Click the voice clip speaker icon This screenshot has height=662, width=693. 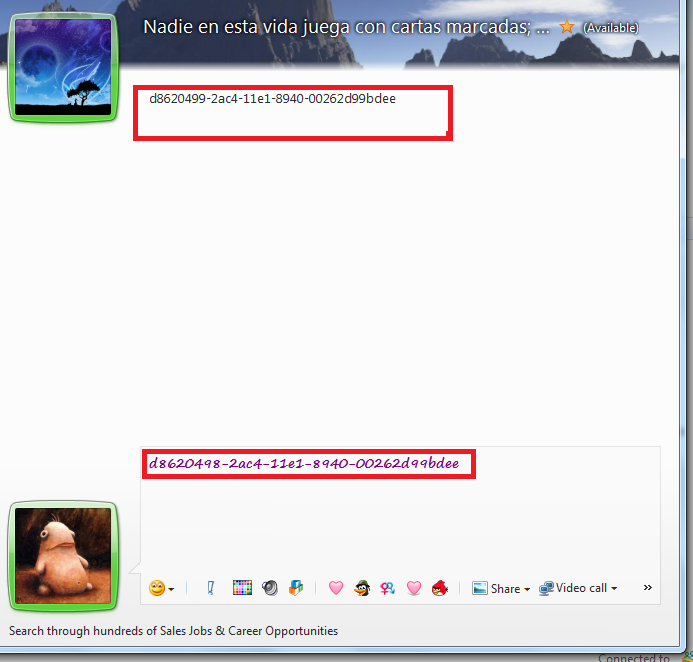269,588
